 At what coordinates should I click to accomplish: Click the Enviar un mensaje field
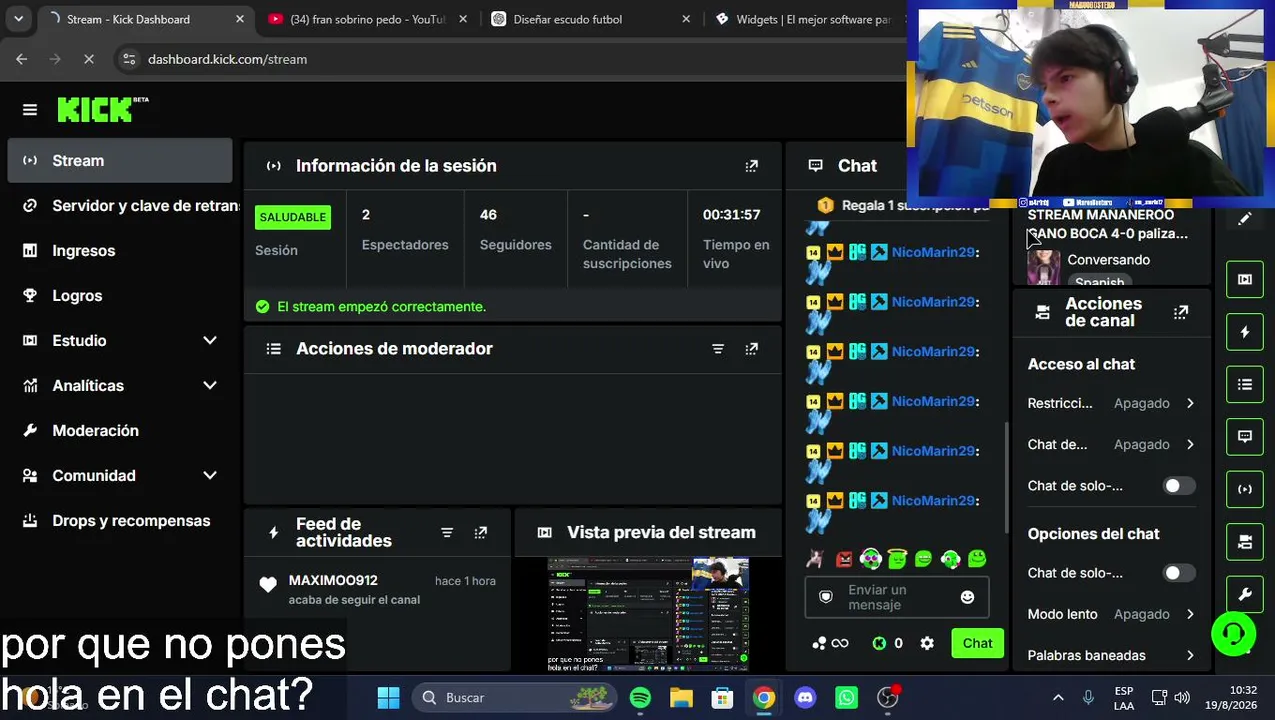click(x=895, y=598)
